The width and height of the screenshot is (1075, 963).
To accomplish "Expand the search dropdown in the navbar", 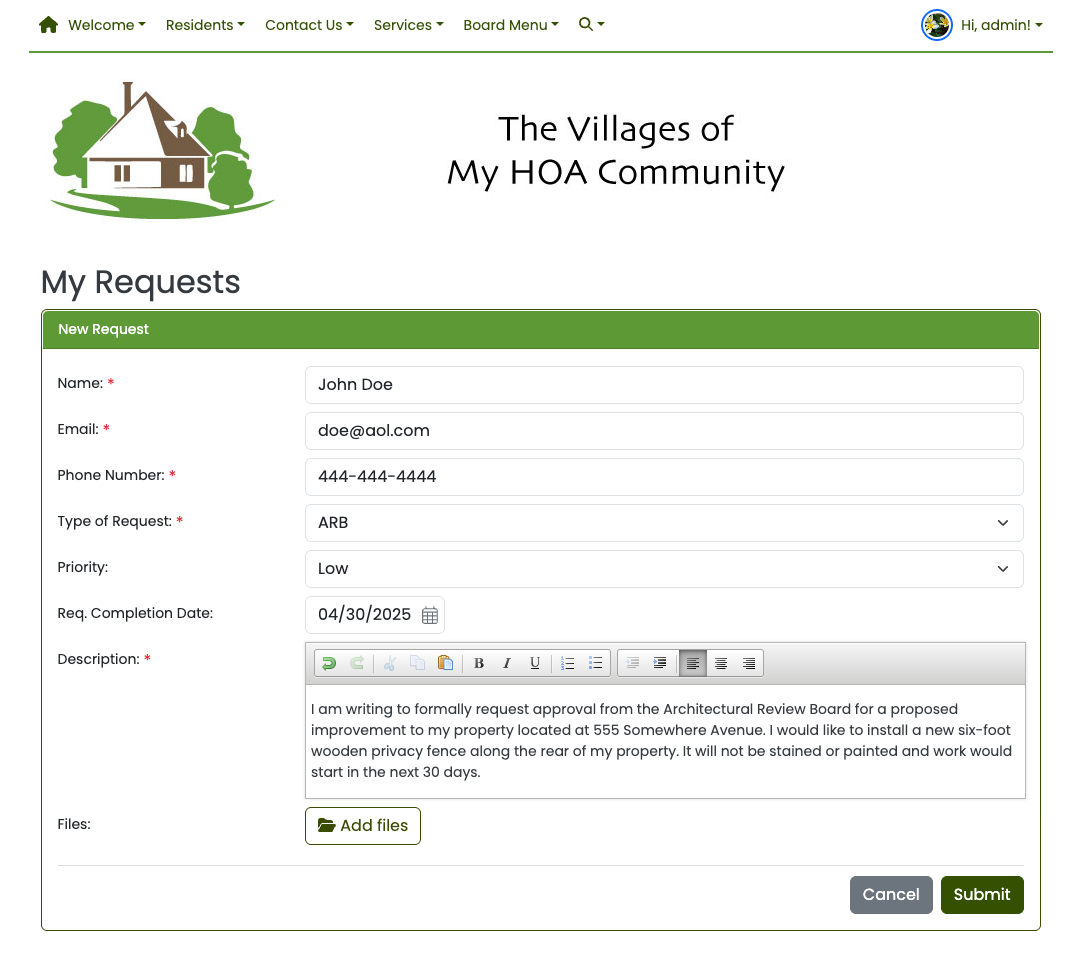I will click(x=591, y=25).
